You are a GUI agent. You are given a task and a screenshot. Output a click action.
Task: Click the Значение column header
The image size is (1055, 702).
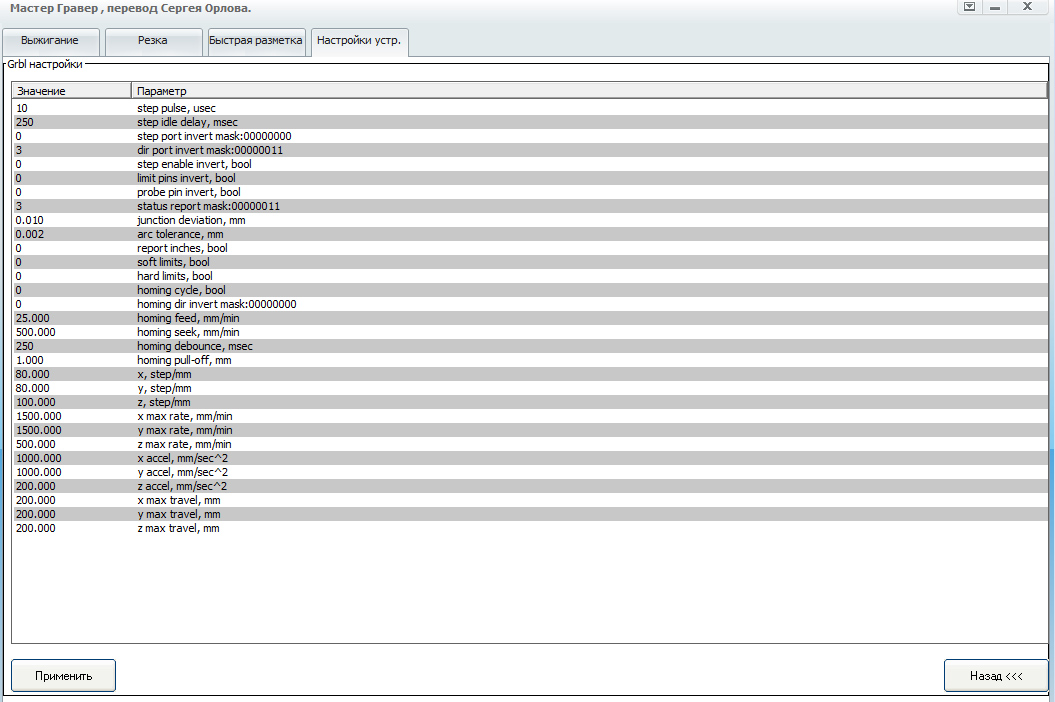(x=71, y=91)
